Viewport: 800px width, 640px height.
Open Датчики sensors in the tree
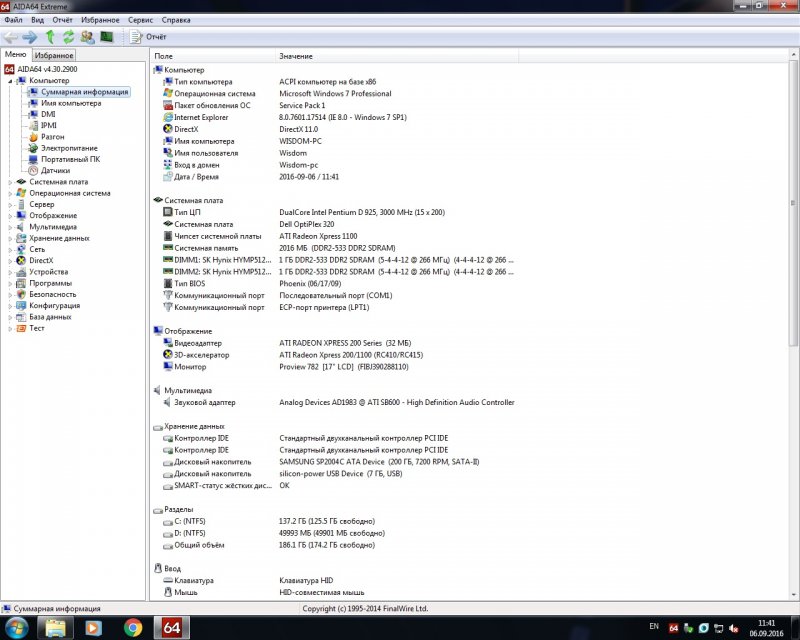pos(55,170)
